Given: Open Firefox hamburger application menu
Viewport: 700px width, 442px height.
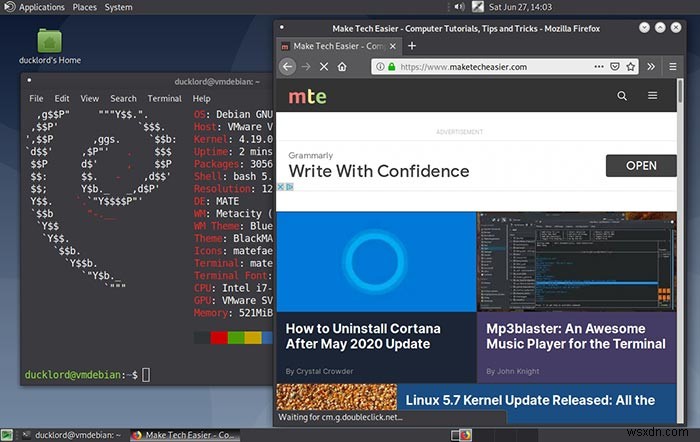Looking at the screenshot, I should click(x=673, y=67).
